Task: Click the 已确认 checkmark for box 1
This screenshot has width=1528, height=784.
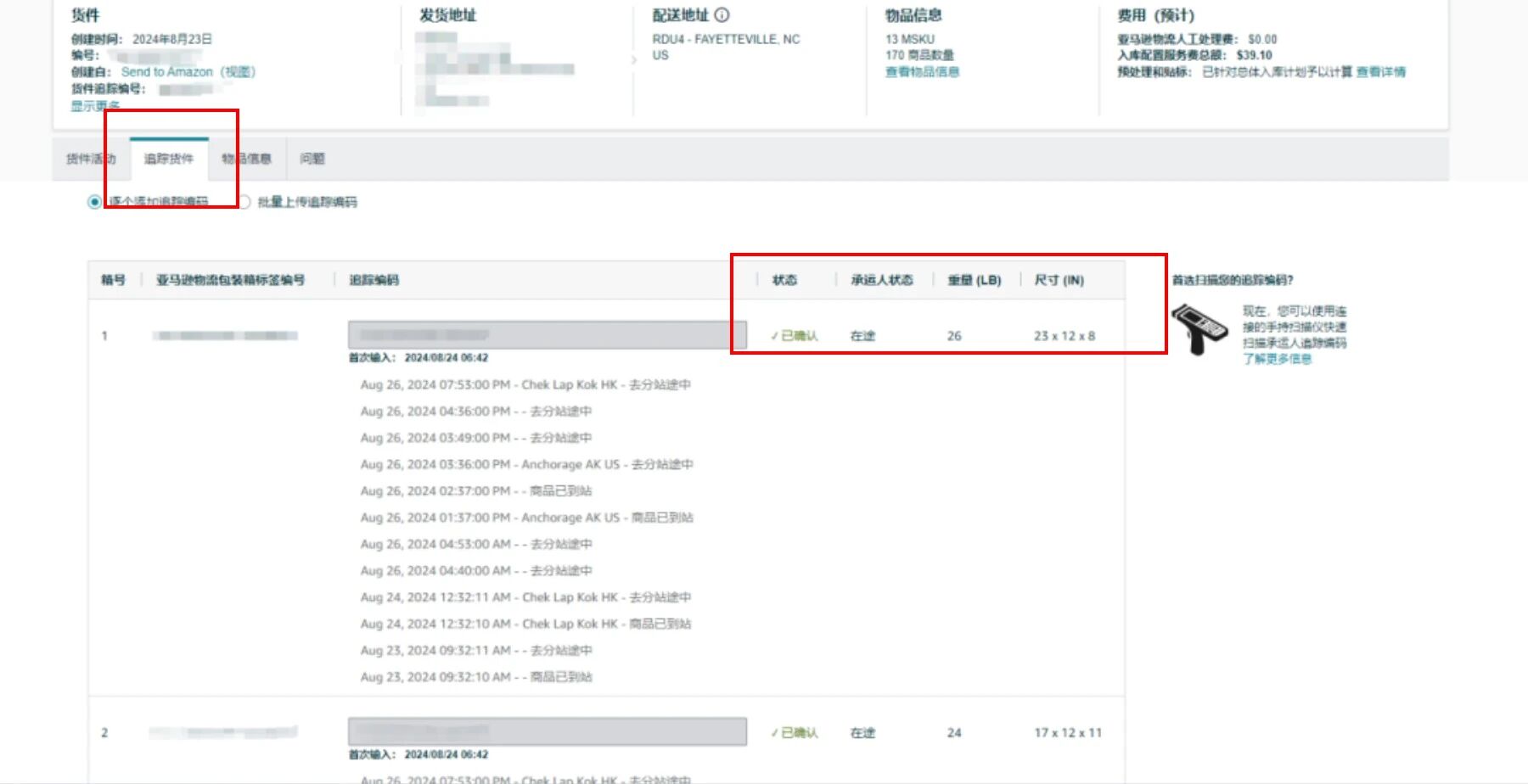Action: (x=775, y=336)
